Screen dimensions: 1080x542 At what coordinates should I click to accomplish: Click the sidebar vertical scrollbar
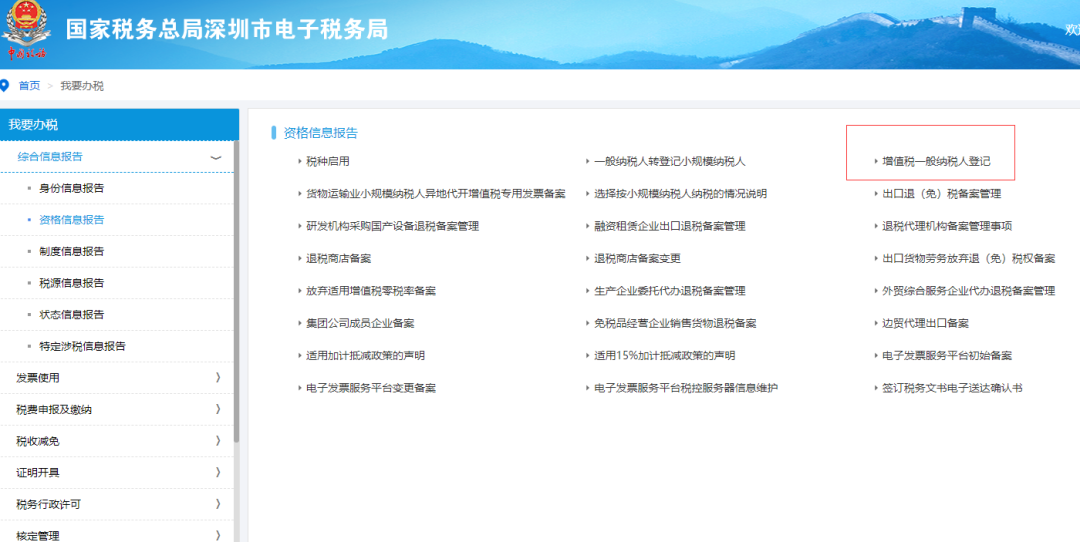click(236, 291)
